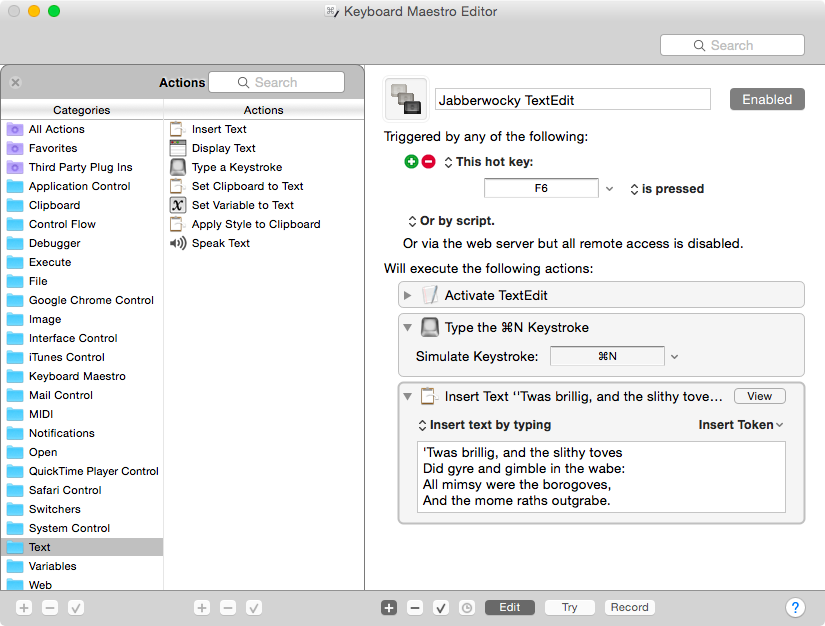
Task: Select the Third Party Plug Ins category
Action: pos(82,167)
